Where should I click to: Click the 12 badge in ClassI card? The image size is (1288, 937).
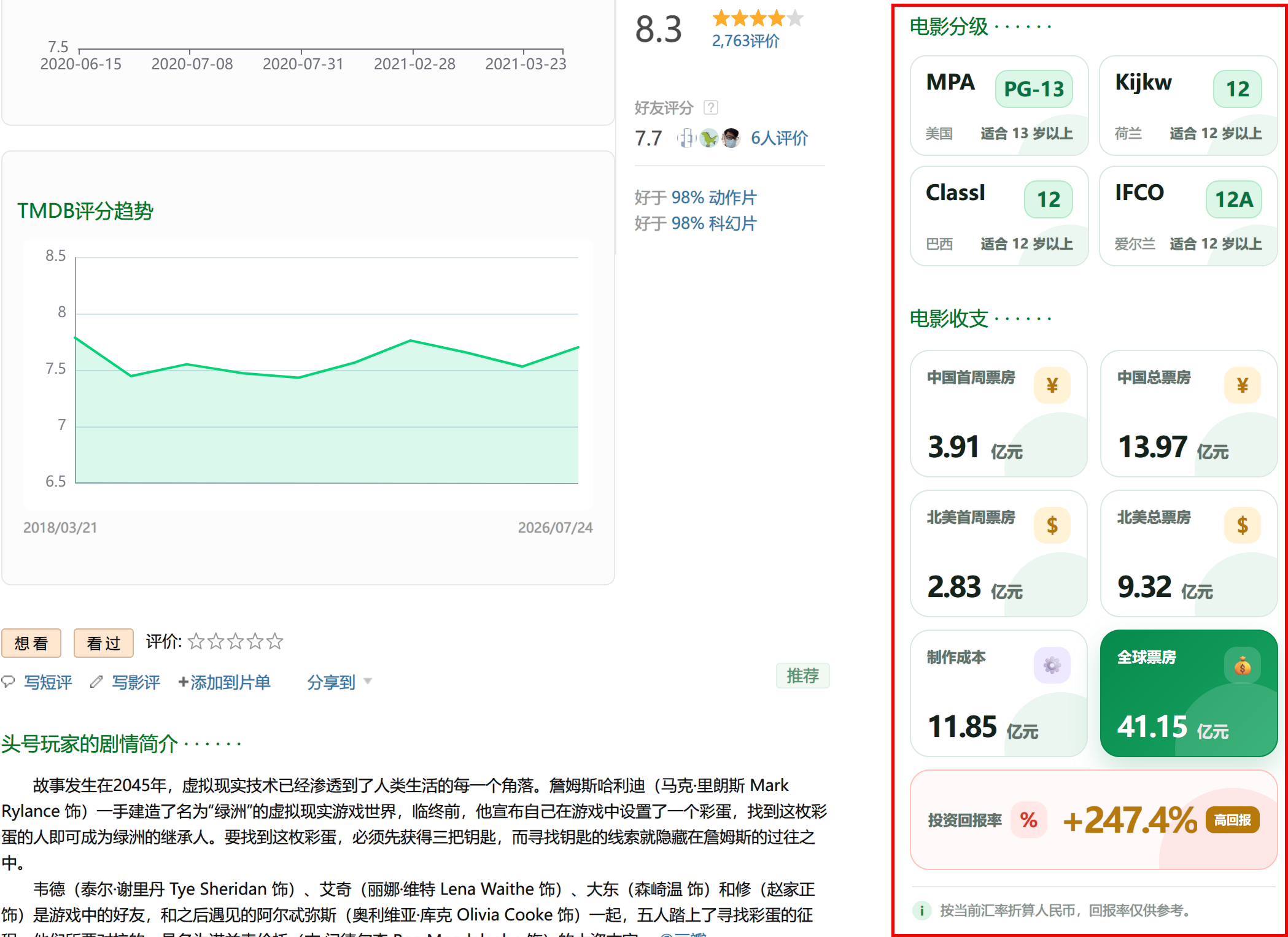tap(1049, 199)
